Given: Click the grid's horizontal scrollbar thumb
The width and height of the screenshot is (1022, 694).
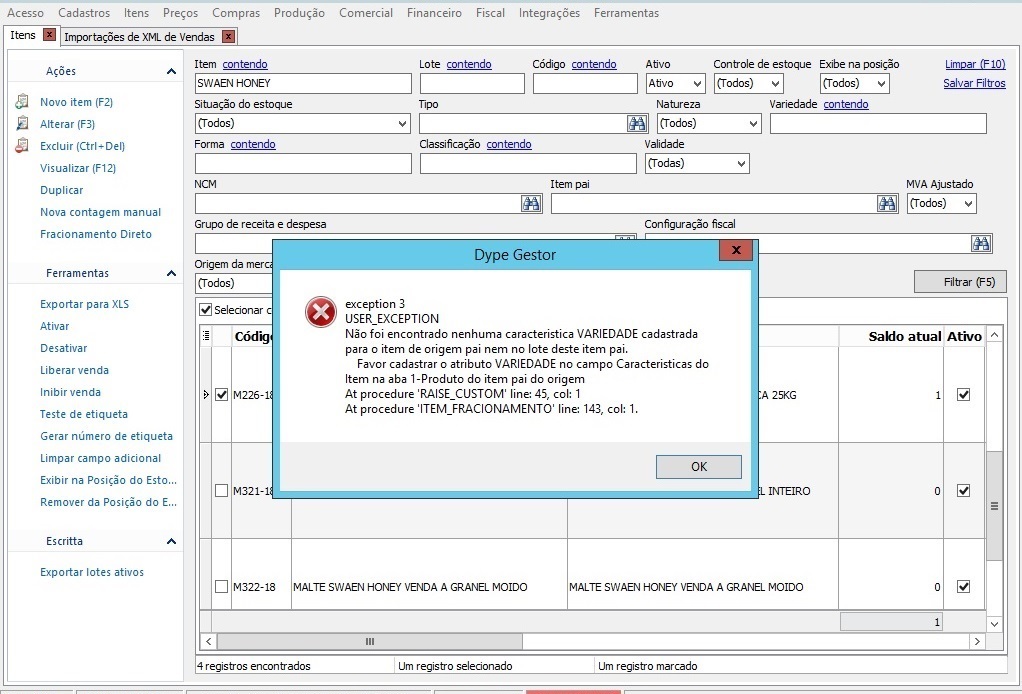Looking at the screenshot, I should click(370, 641).
